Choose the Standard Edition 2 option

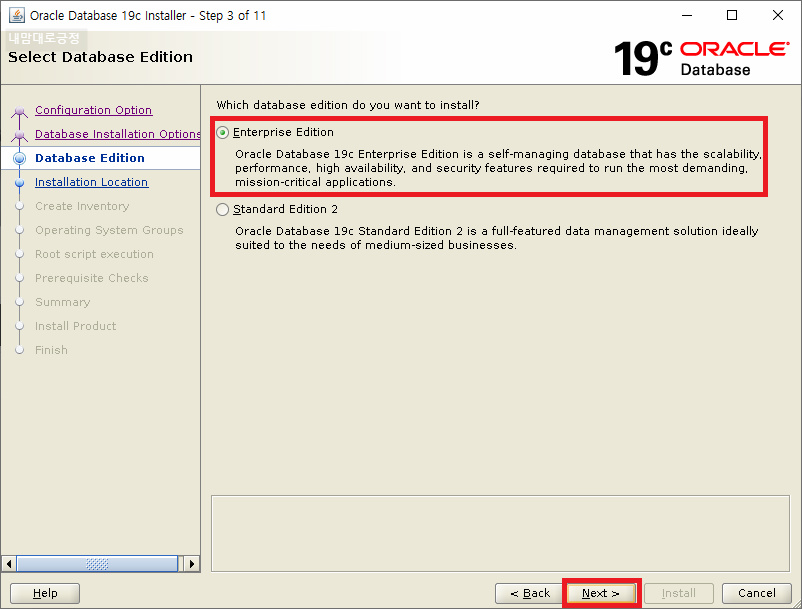[x=222, y=210]
